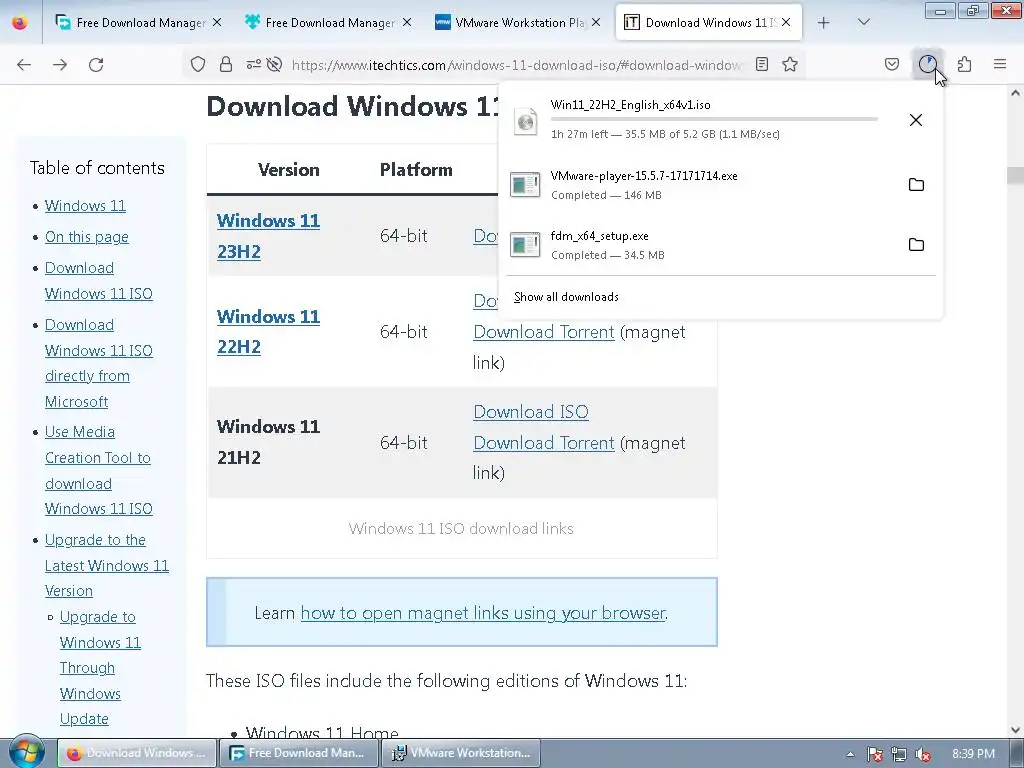This screenshot has width=1024, height=768.
Task: Show the VMware-player file in its folder
Action: point(916,185)
